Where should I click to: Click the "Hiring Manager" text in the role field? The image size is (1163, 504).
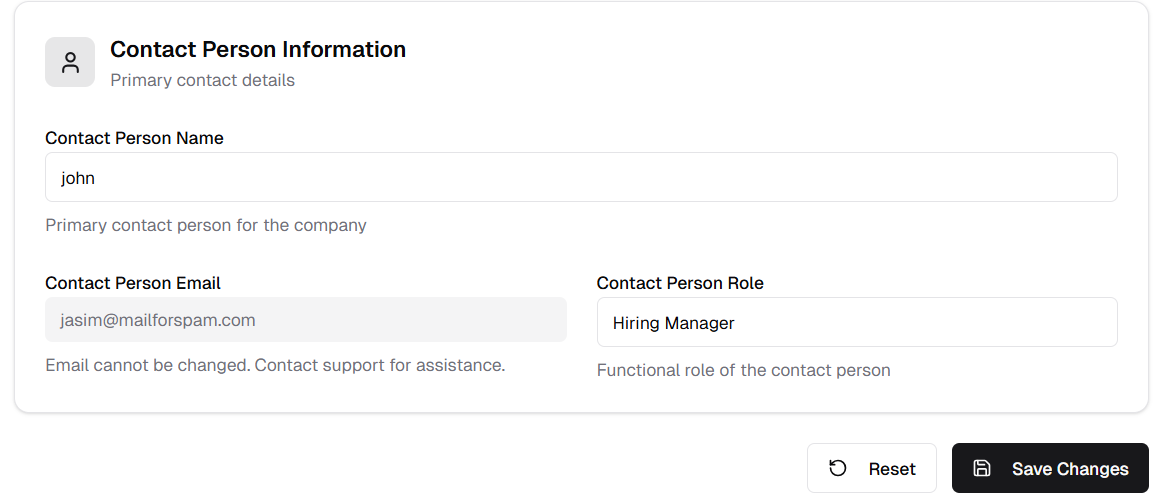pyautogui.click(x=673, y=323)
